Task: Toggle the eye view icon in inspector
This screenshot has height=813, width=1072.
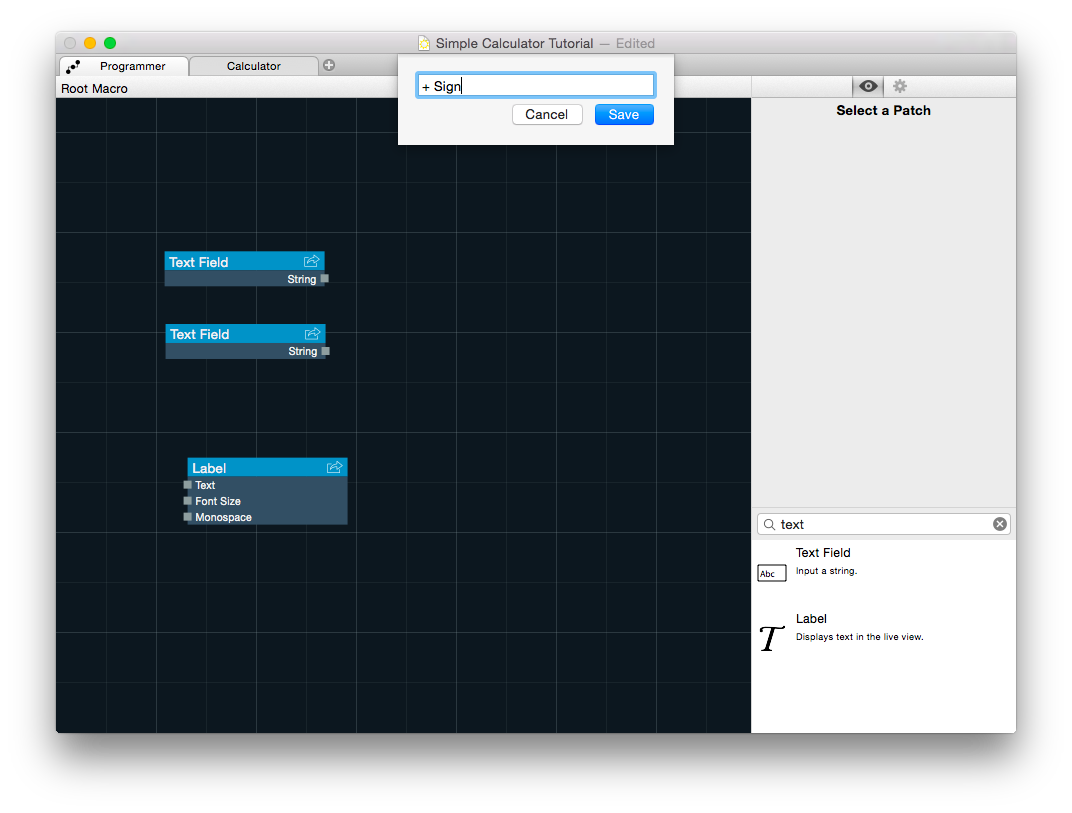Action: point(868,86)
